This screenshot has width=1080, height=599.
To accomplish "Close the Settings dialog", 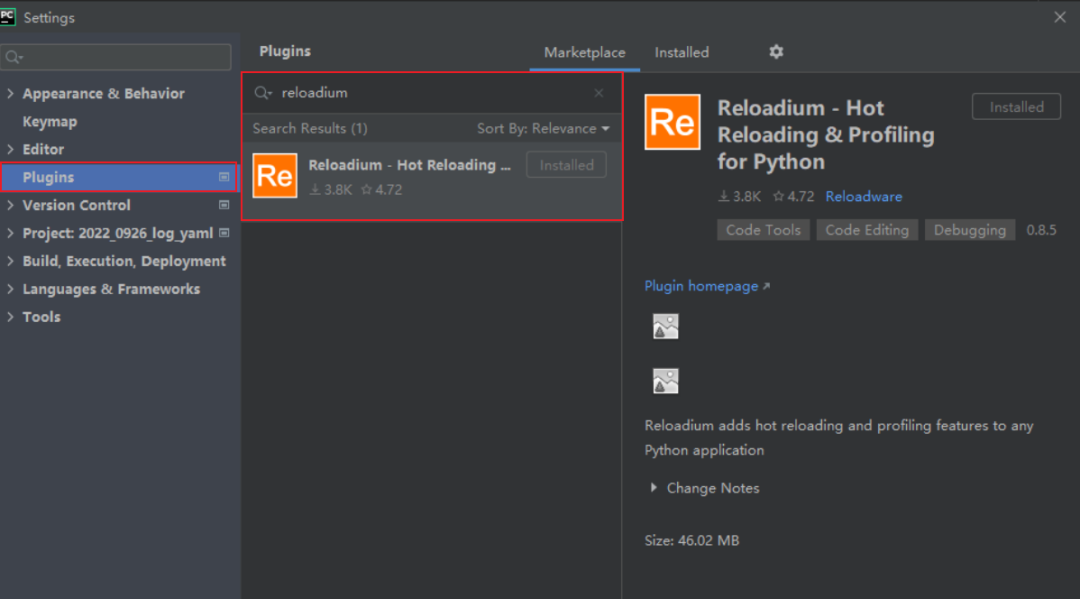I will point(1059,17).
